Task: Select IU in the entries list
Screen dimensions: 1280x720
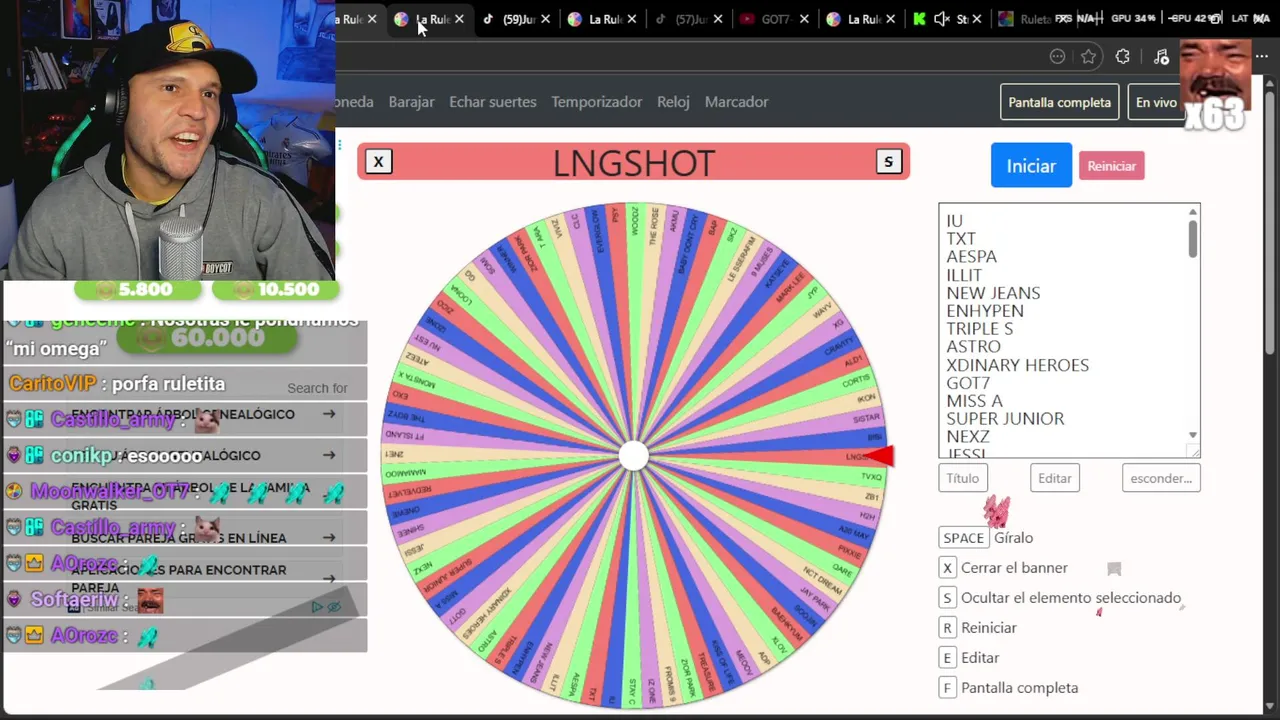Action: pos(954,221)
